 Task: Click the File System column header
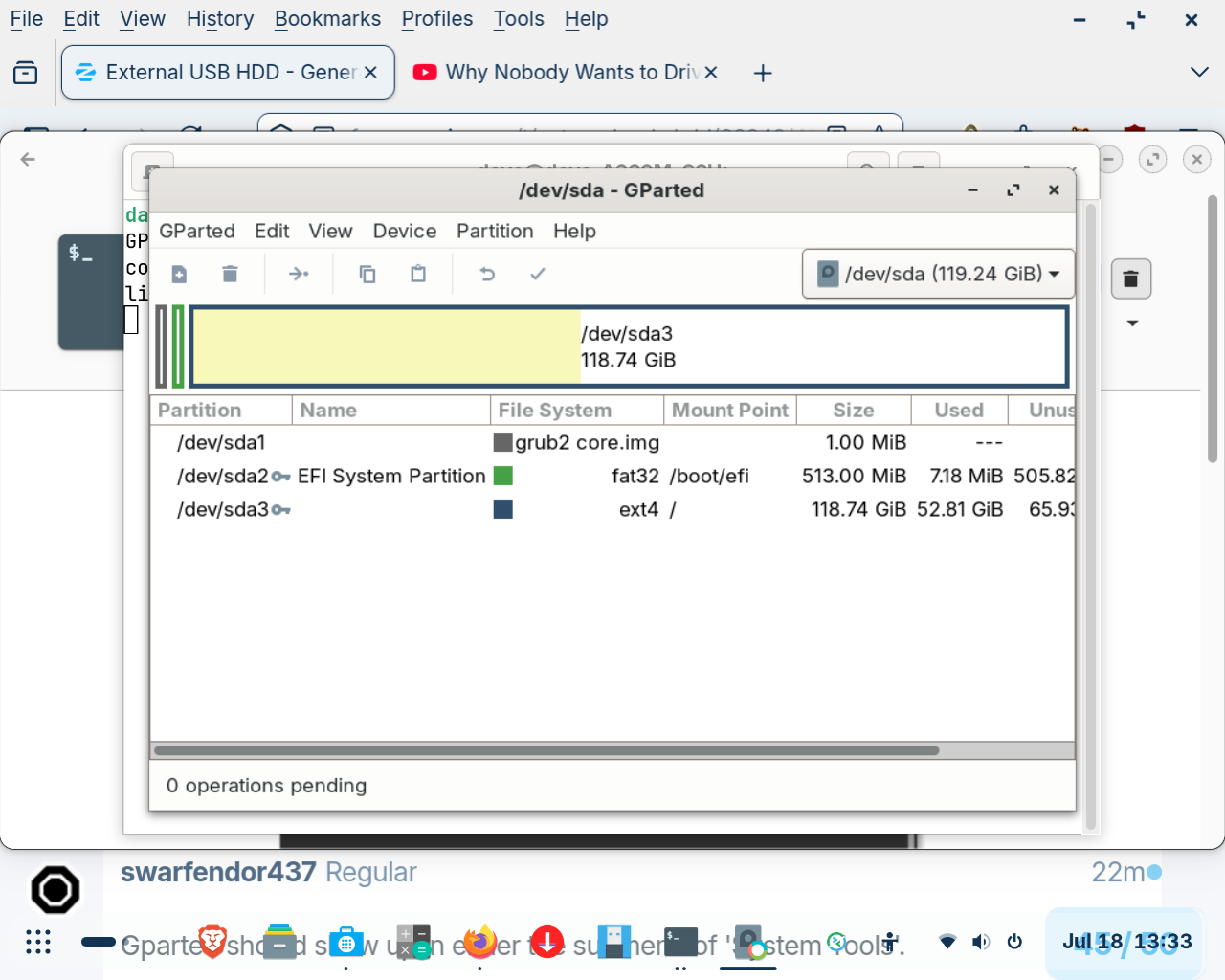coord(577,410)
